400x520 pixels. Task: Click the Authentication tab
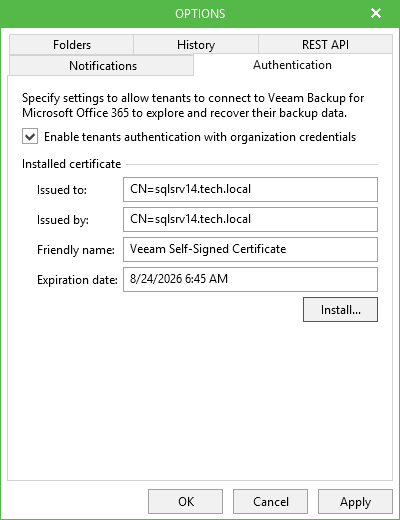(293, 65)
